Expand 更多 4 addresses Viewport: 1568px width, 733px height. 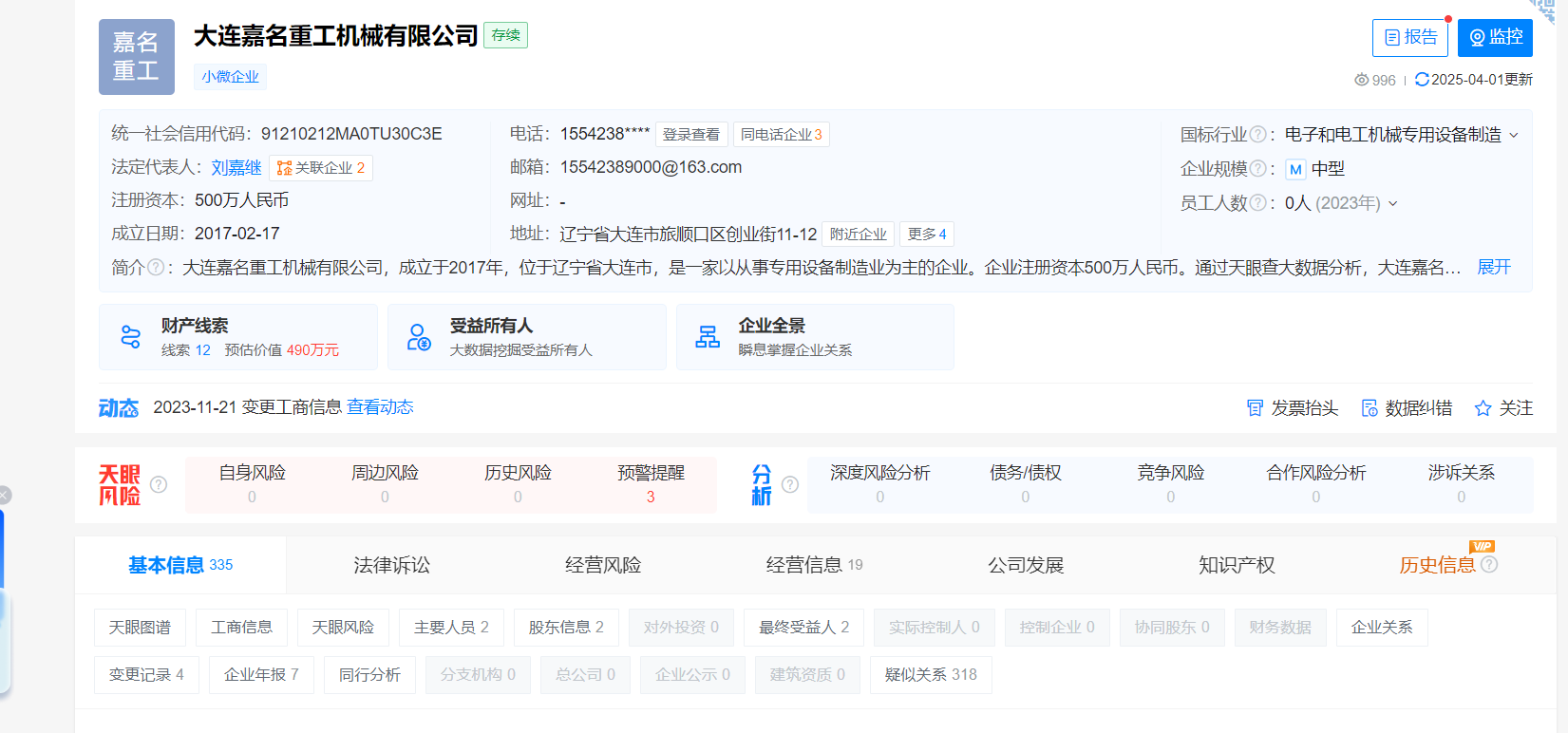pyautogui.click(x=927, y=235)
